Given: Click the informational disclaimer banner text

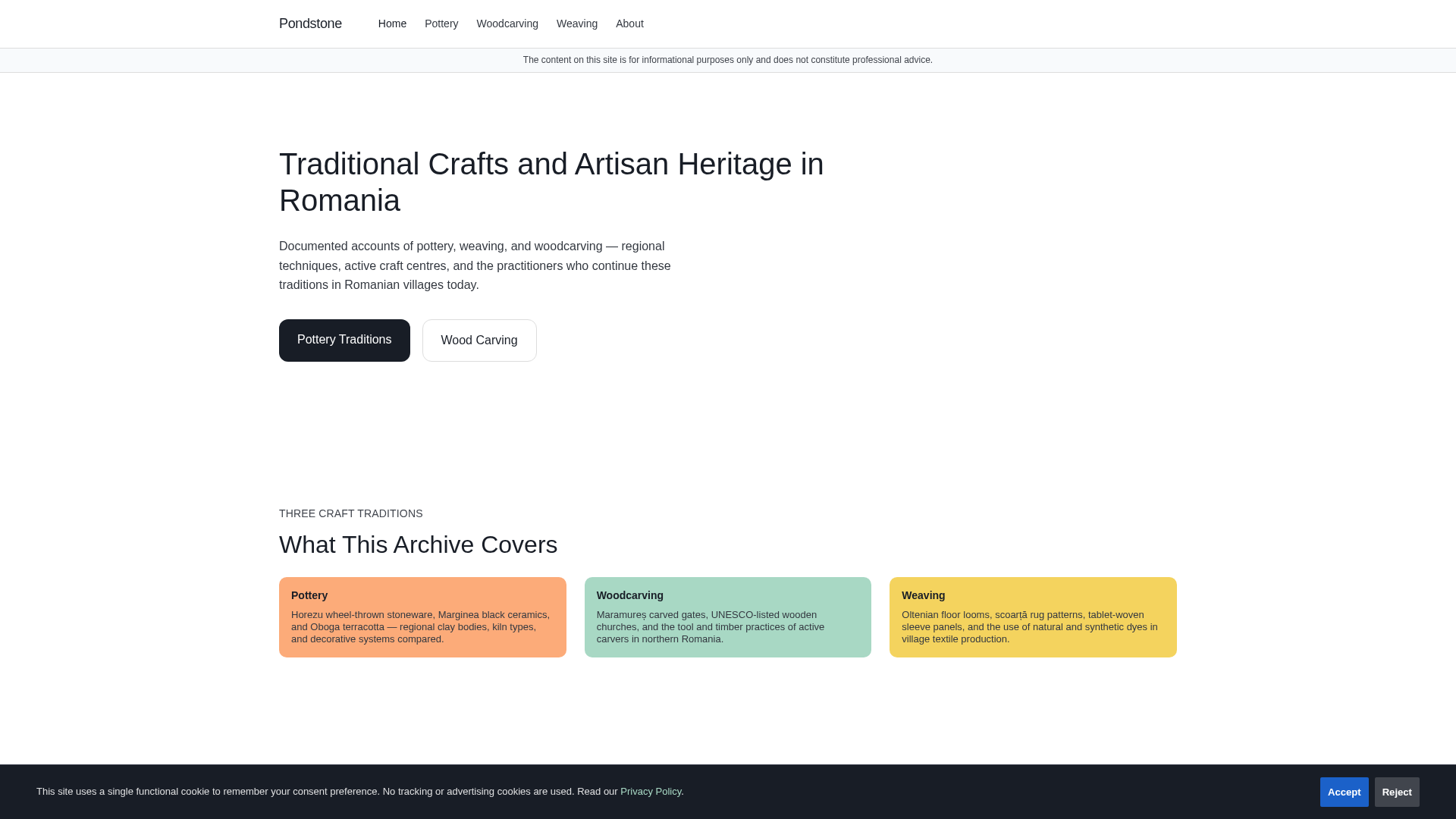Looking at the screenshot, I should tap(728, 60).
